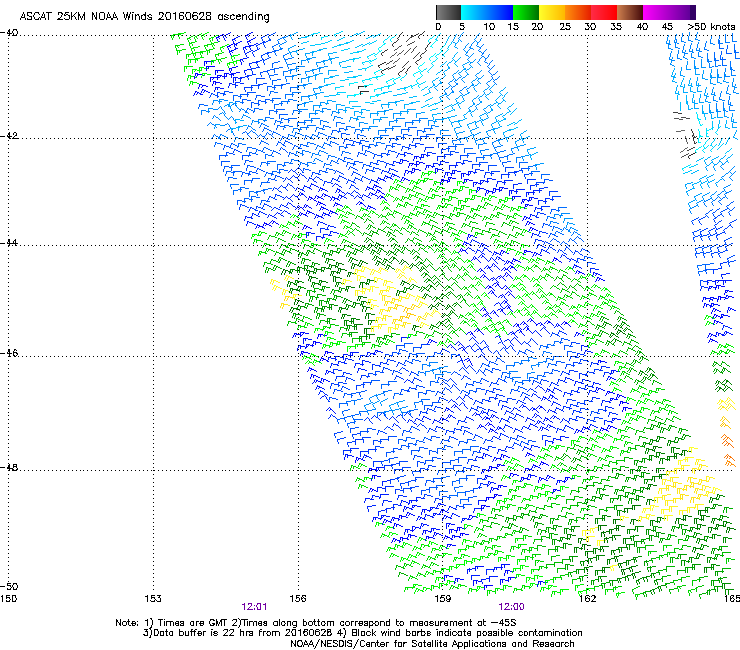Click the 12:00 time label
The width and height of the screenshot is (740, 650).
[x=511, y=607]
